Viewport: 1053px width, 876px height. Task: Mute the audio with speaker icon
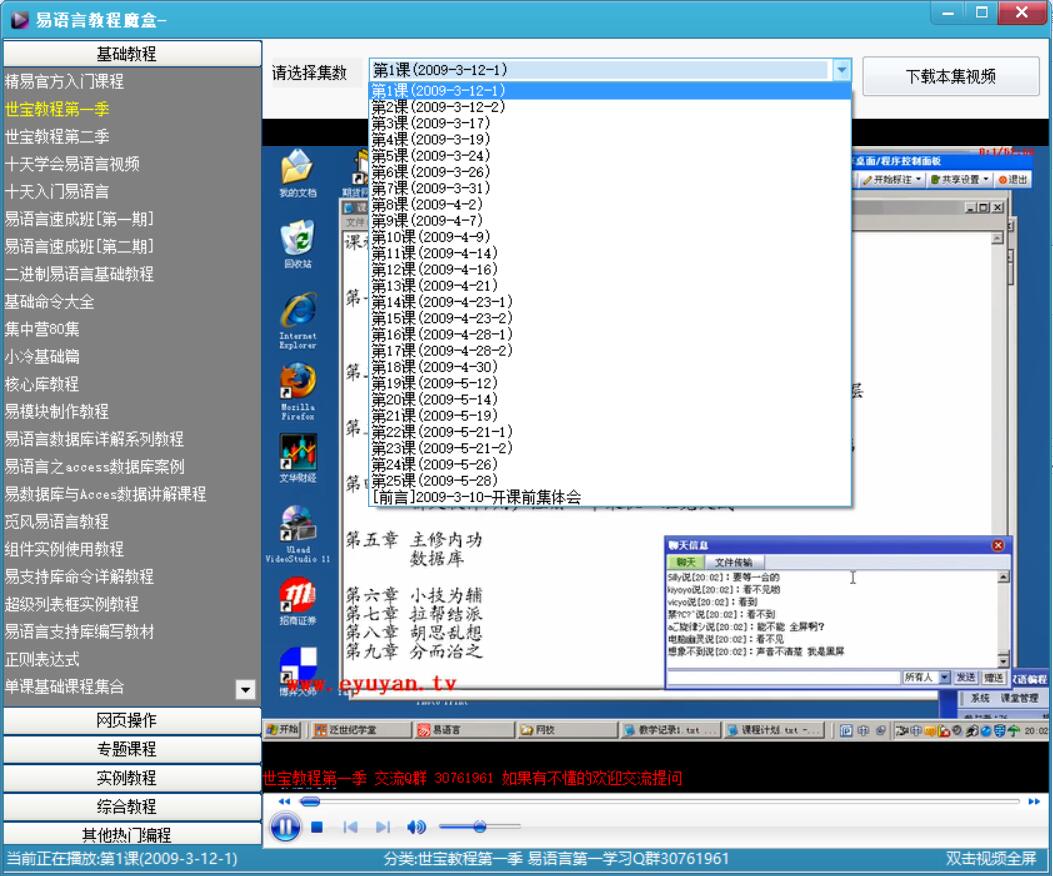pos(416,827)
